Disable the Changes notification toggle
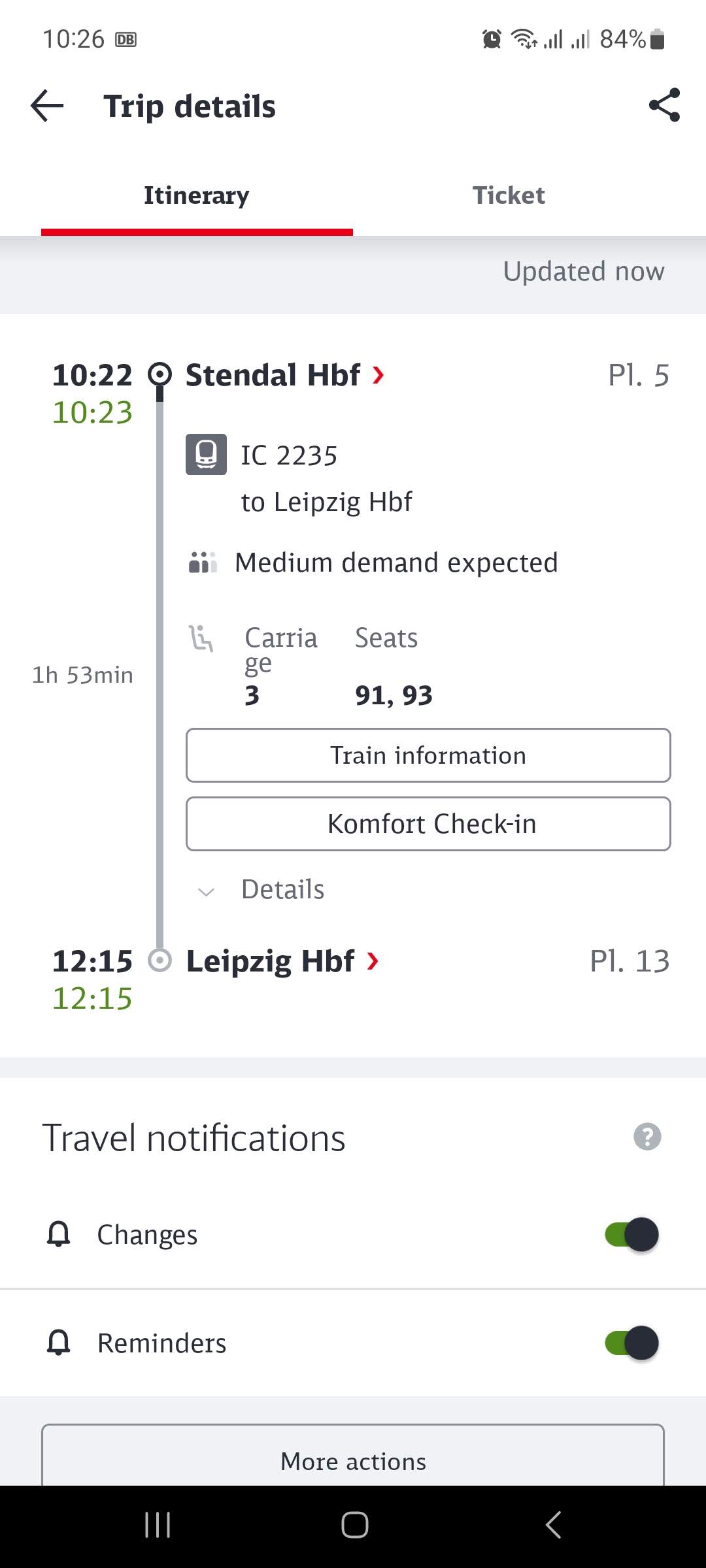Image resolution: width=706 pixels, height=1568 pixels. pos(631,1234)
